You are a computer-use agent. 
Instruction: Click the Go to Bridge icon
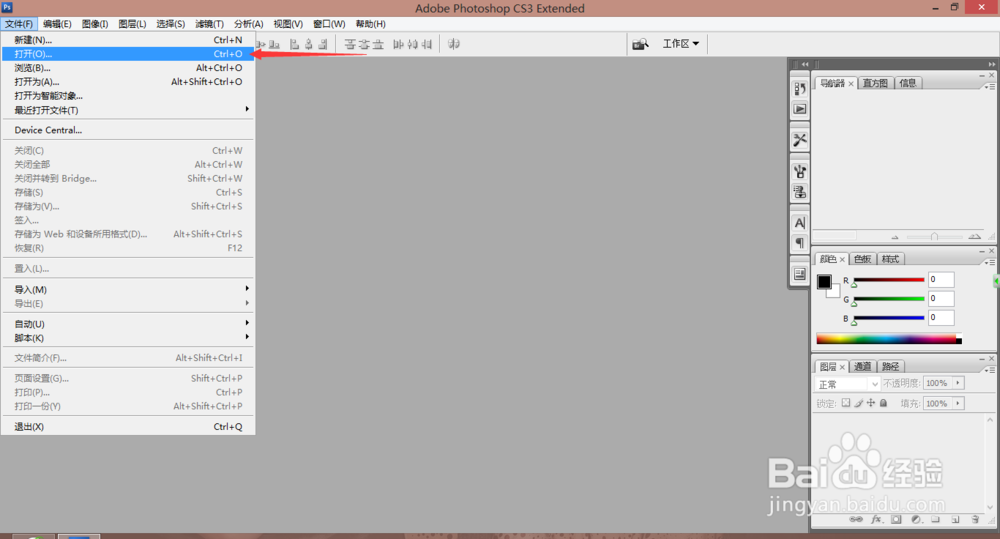click(640, 44)
